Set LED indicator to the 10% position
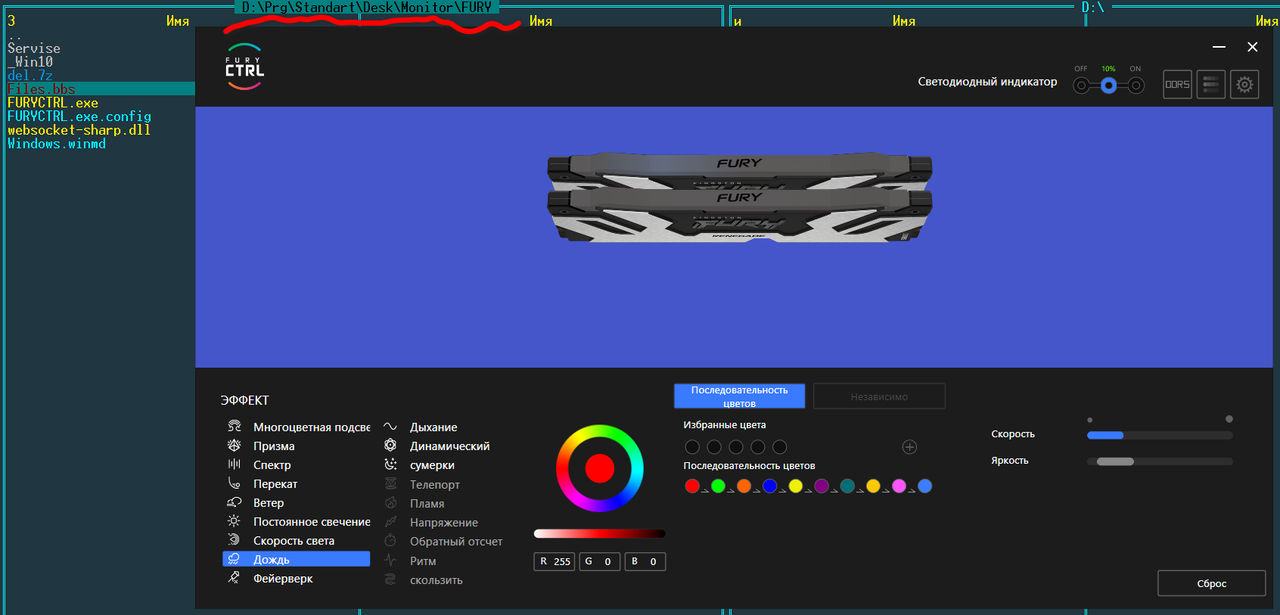The height and width of the screenshot is (615, 1280). coord(1108,86)
